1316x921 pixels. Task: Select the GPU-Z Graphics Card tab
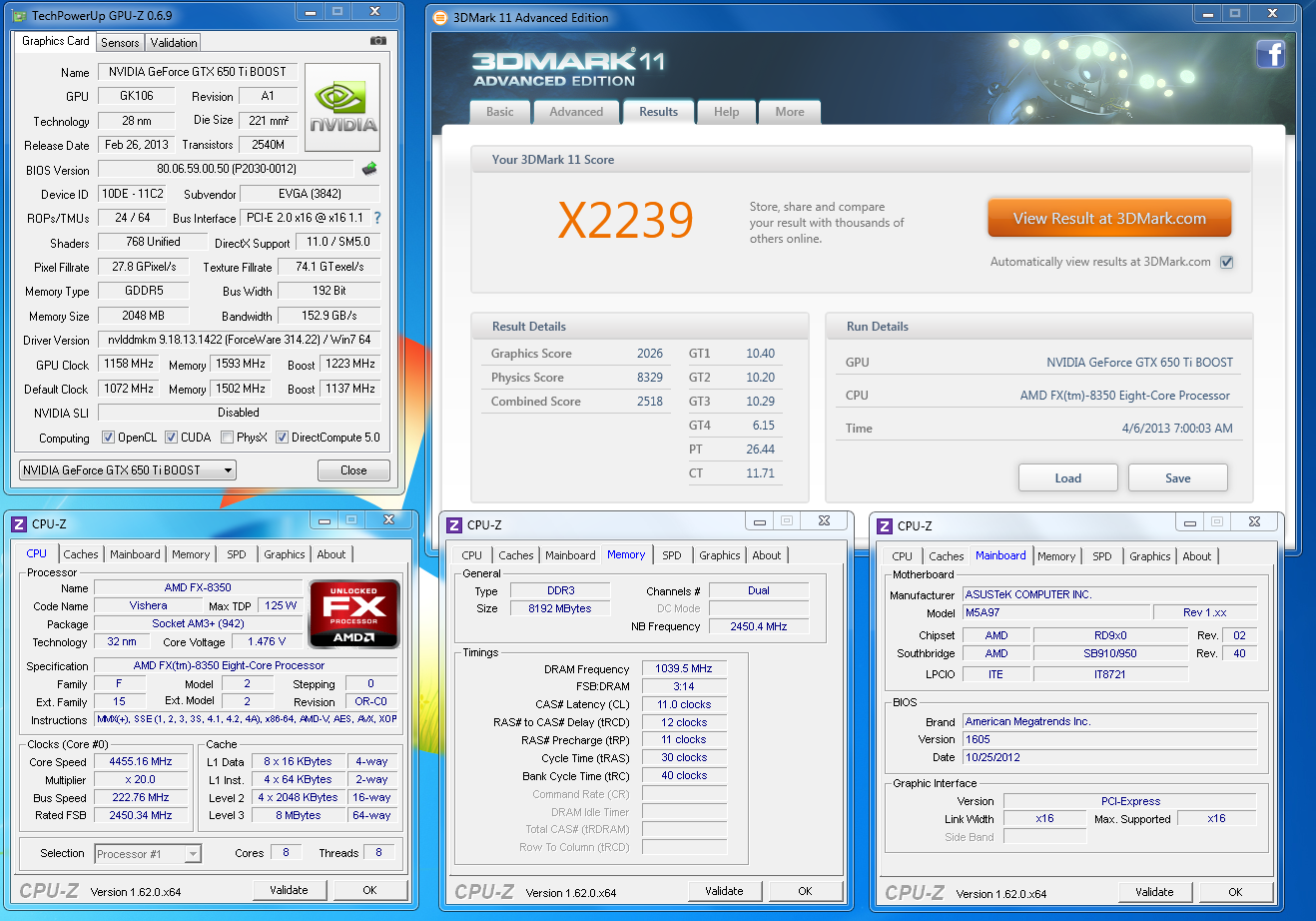[x=56, y=41]
